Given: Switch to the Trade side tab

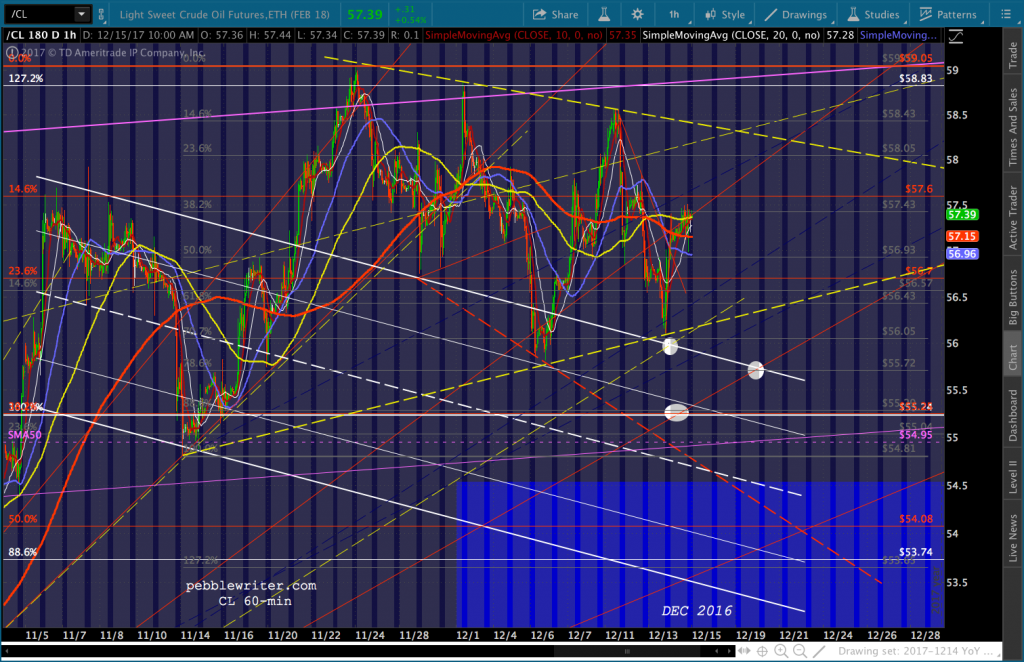Looking at the screenshot, I should tap(1012, 55).
